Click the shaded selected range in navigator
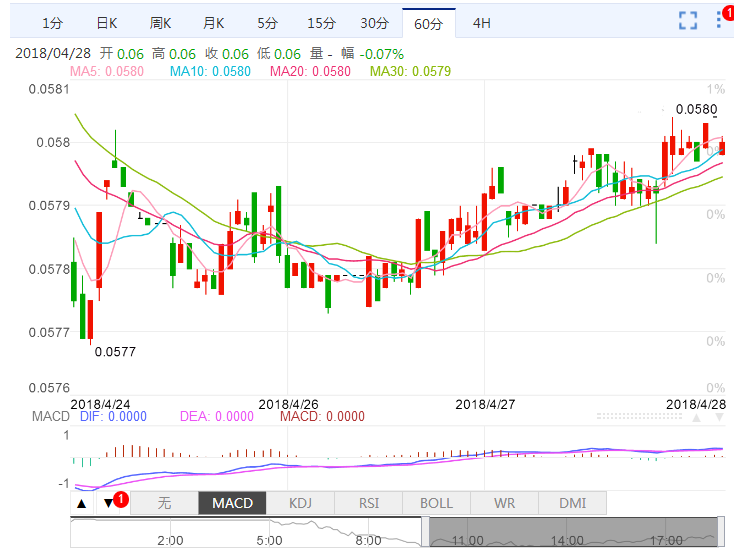The height and width of the screenshot is (550, 734). (573, 532)
